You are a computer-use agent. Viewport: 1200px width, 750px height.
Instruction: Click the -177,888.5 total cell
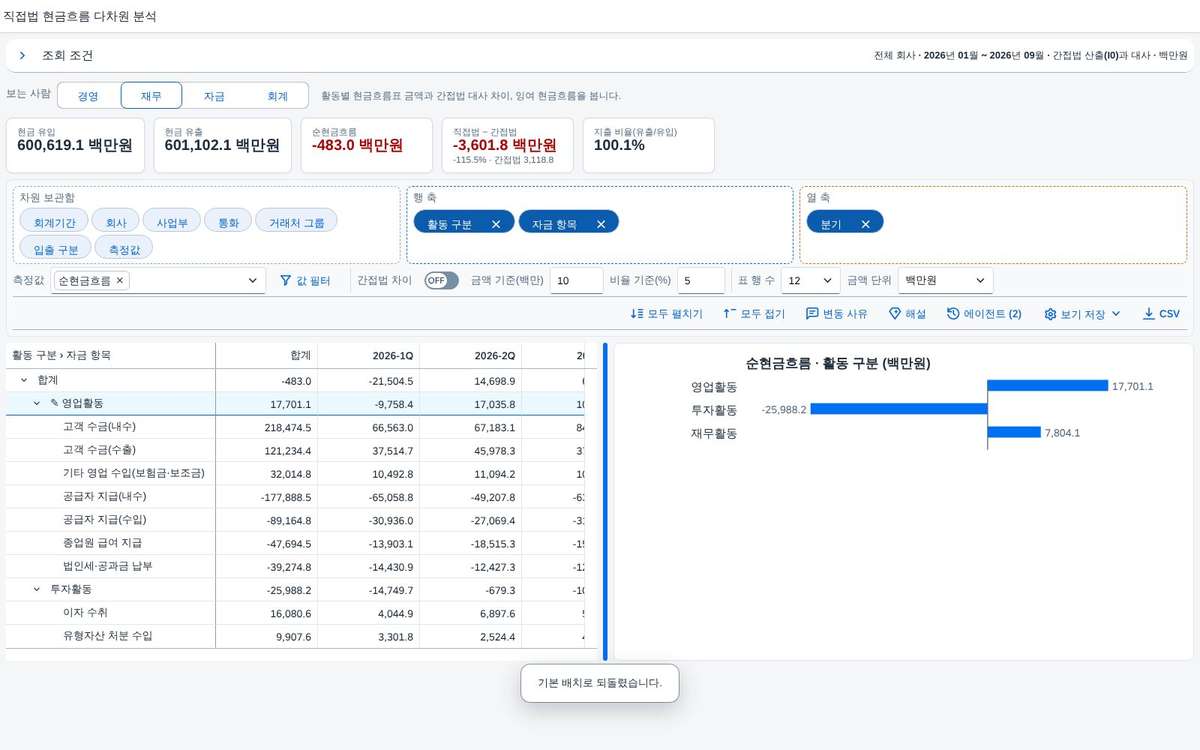tap(268, 496)
